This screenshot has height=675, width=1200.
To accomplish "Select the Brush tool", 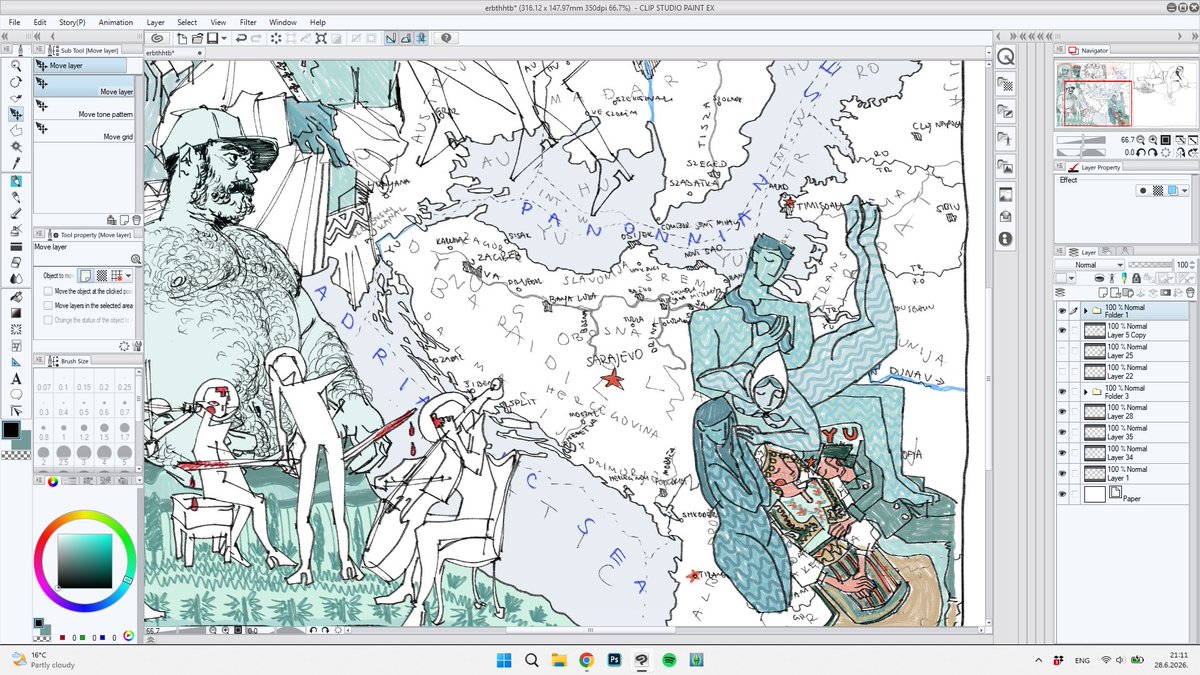I will click(x=16, y=214).
